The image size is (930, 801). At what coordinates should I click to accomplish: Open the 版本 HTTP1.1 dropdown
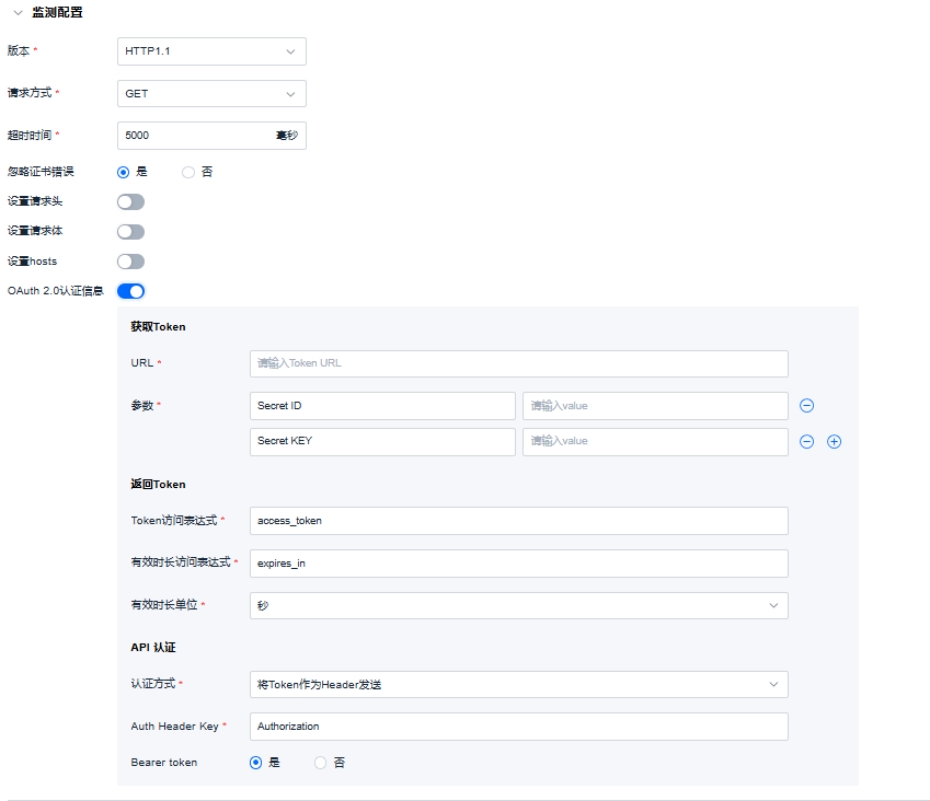pyautogui.click(x=211, y=51)
